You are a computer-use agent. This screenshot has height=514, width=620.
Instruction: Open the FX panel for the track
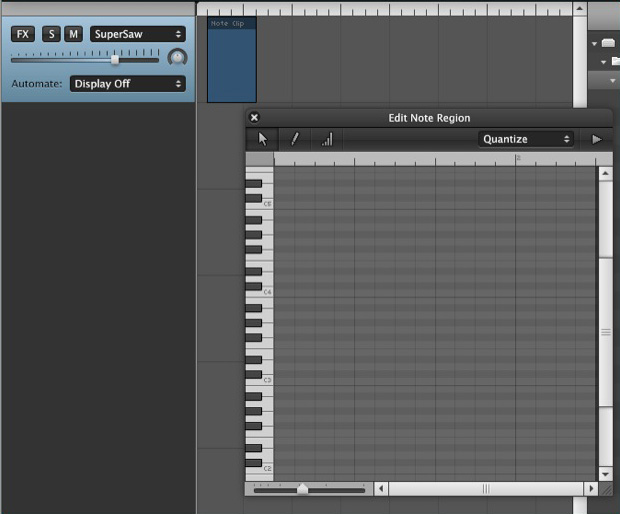click(x=23, y=34)
